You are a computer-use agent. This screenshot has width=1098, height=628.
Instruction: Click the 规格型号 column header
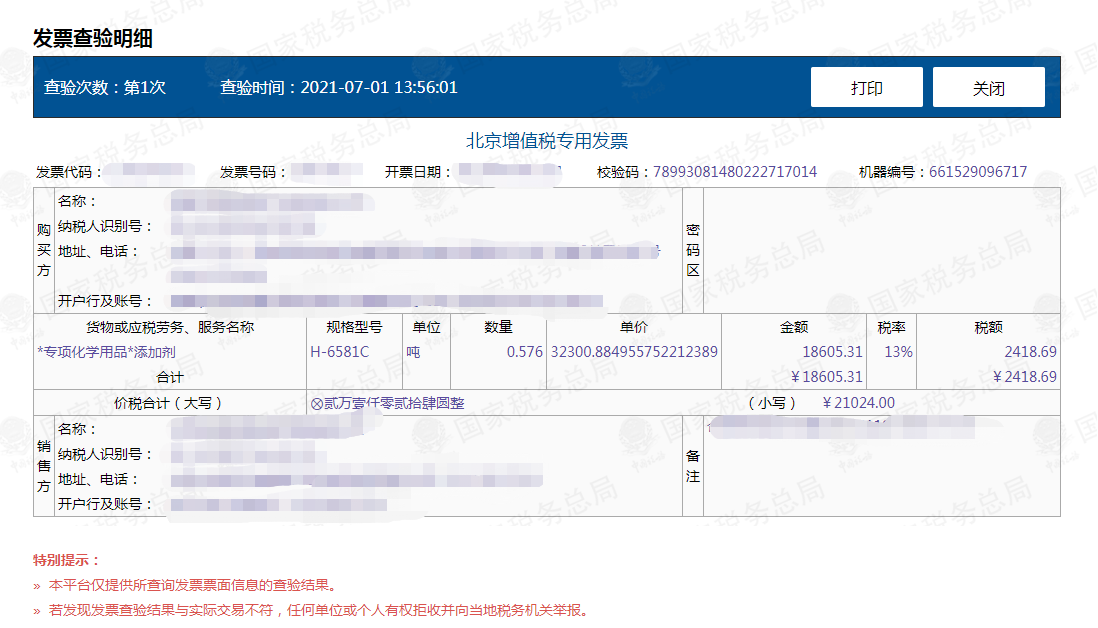tap(354, 327)
